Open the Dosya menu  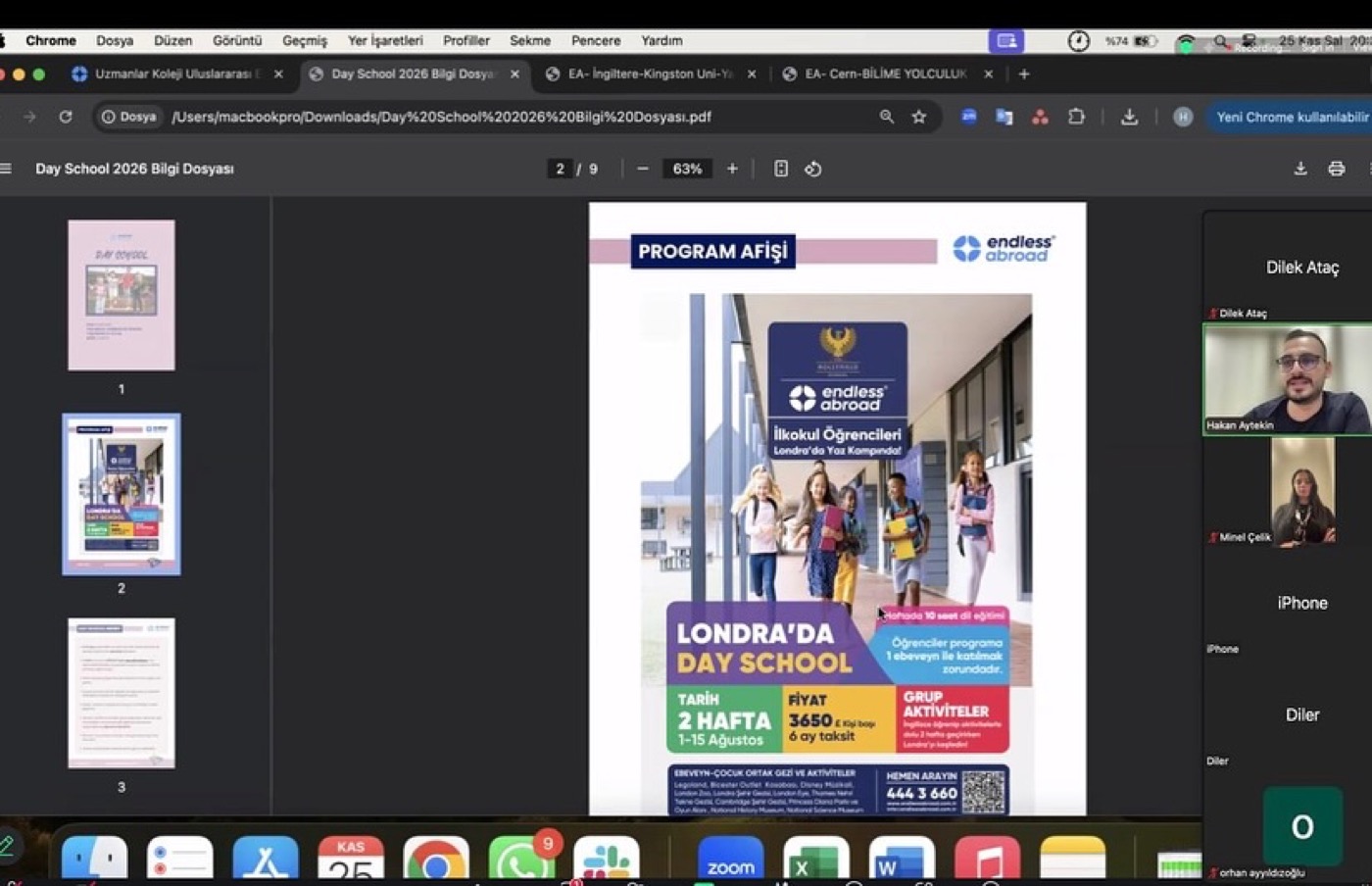(x=115, y=40)
